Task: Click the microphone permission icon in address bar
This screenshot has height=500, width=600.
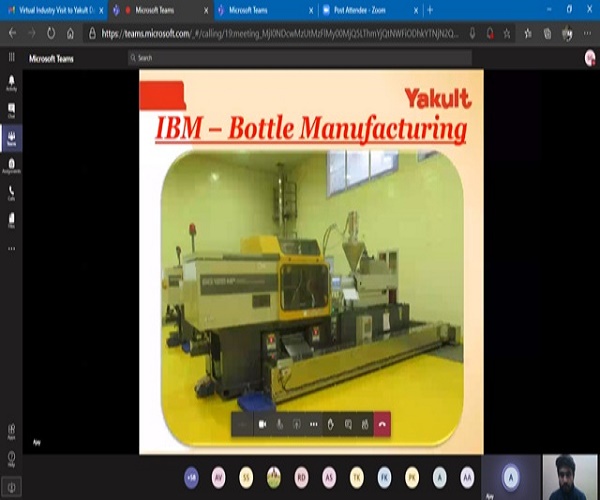Action: (x=472, y=34)
